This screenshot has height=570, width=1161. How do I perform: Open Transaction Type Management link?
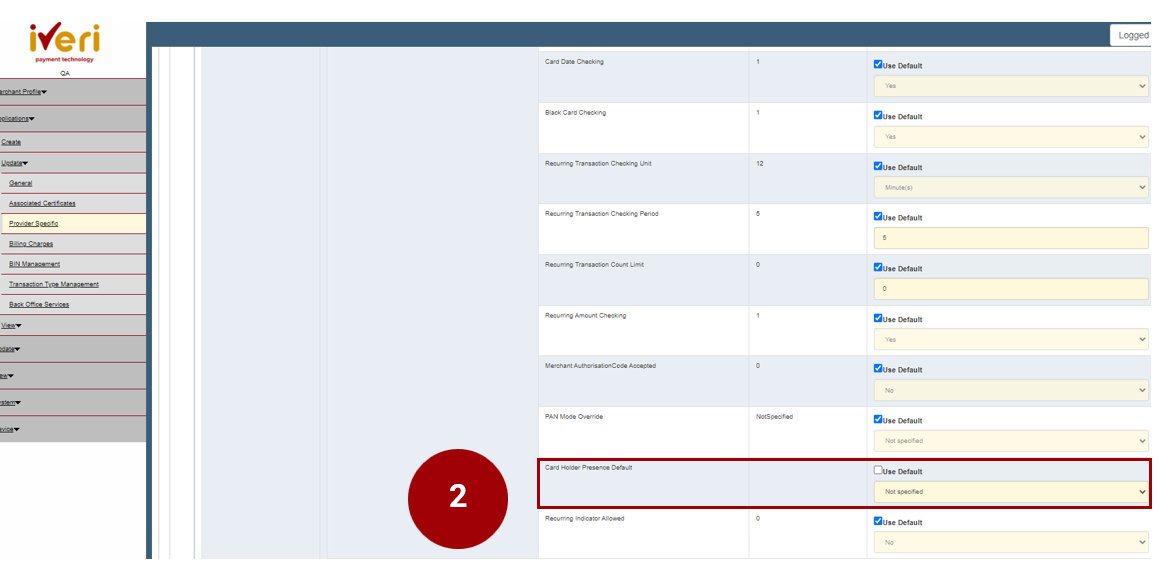coord(54,284)
